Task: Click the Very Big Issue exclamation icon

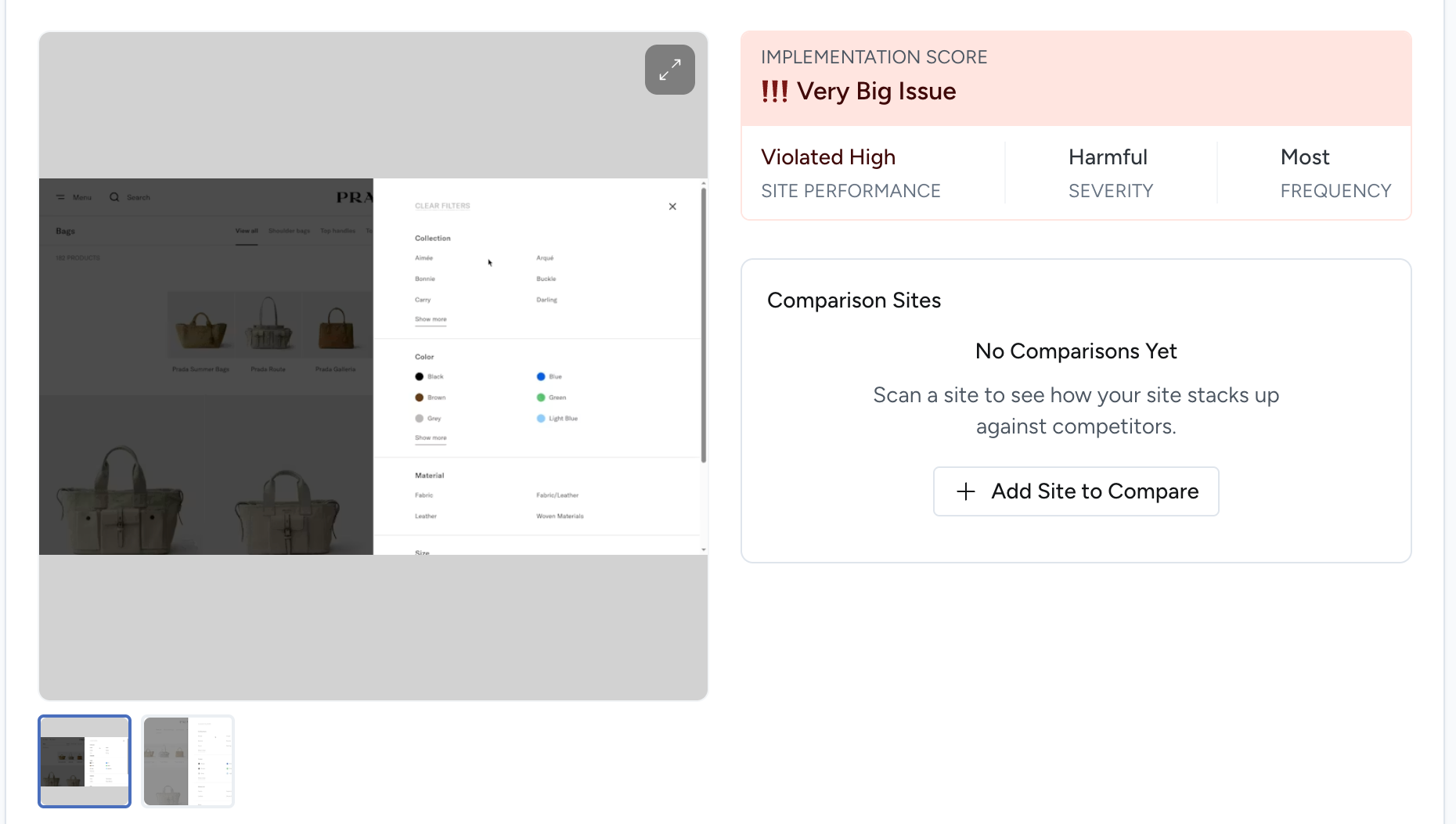Action: 774,92
